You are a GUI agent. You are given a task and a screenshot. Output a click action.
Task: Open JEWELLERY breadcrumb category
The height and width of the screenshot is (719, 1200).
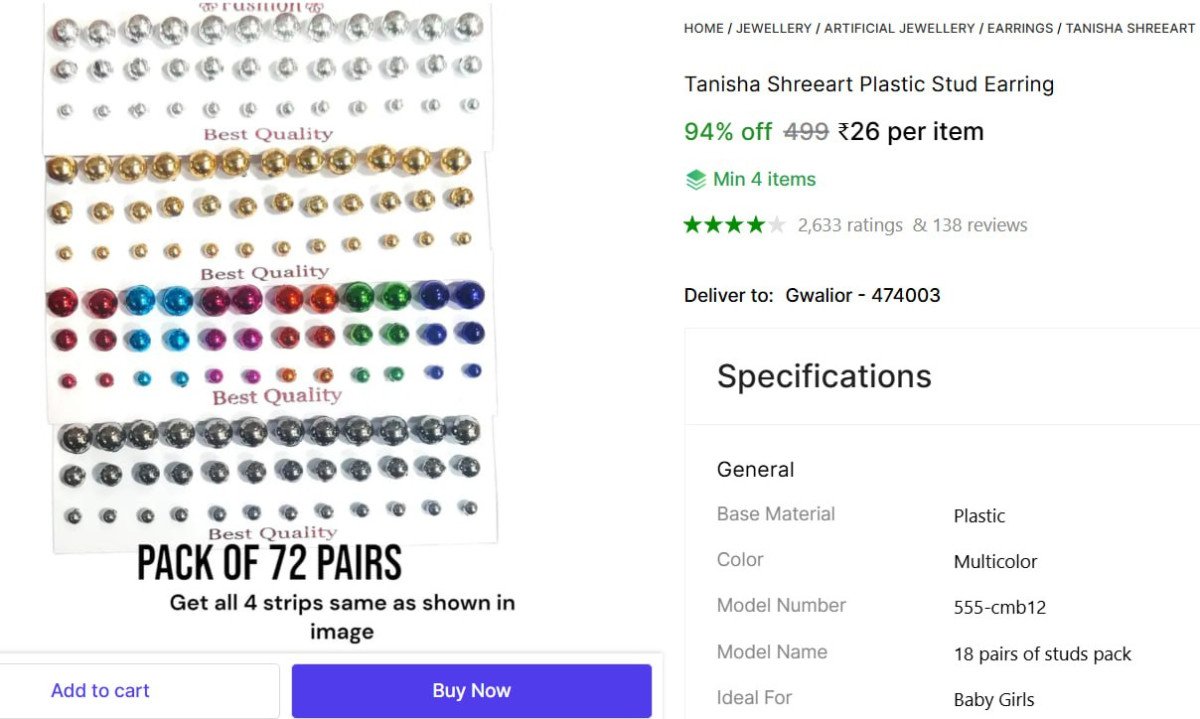[774, 28]
